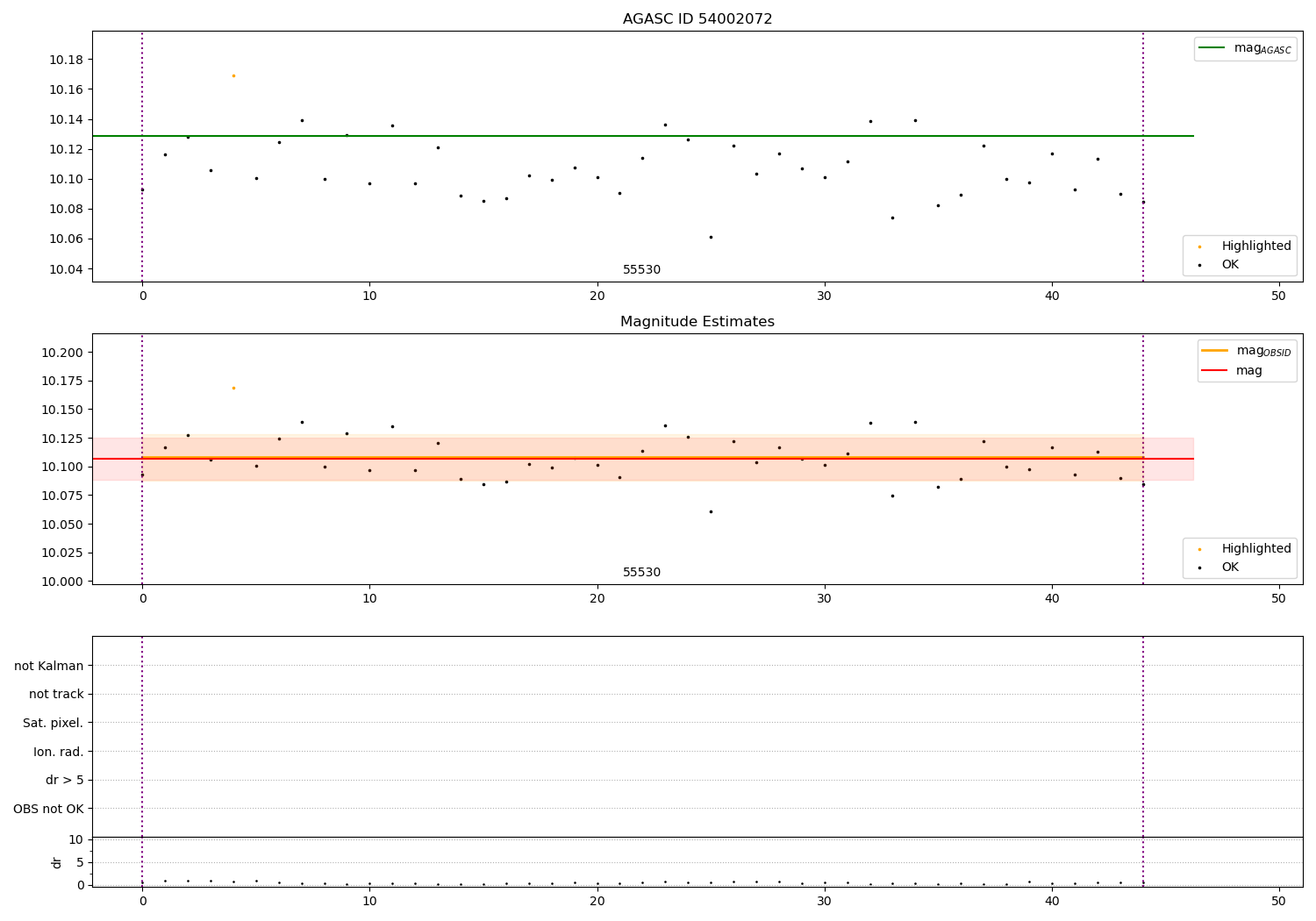Click the '55530' label in Magnitude Estimates plot
This screenshot has height=921, width=1316.
coord(642,573)
